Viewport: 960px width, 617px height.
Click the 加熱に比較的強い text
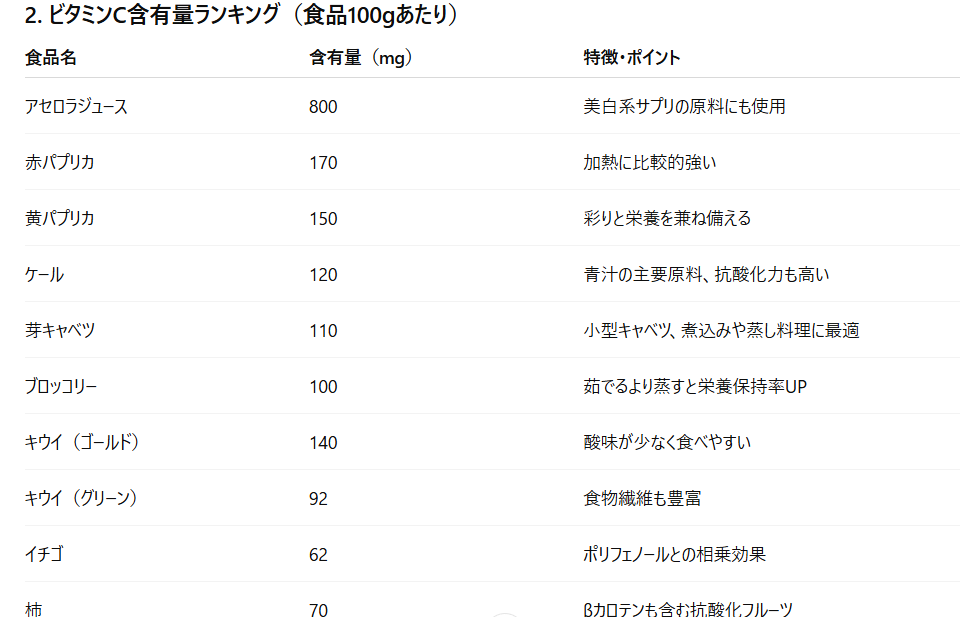[650, 162]
